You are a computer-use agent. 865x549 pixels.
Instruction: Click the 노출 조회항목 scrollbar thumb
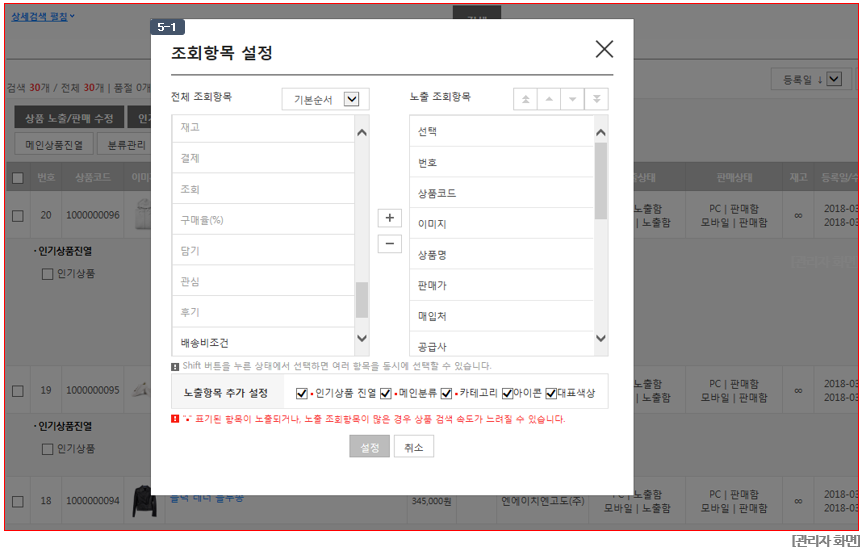(601, 181)
